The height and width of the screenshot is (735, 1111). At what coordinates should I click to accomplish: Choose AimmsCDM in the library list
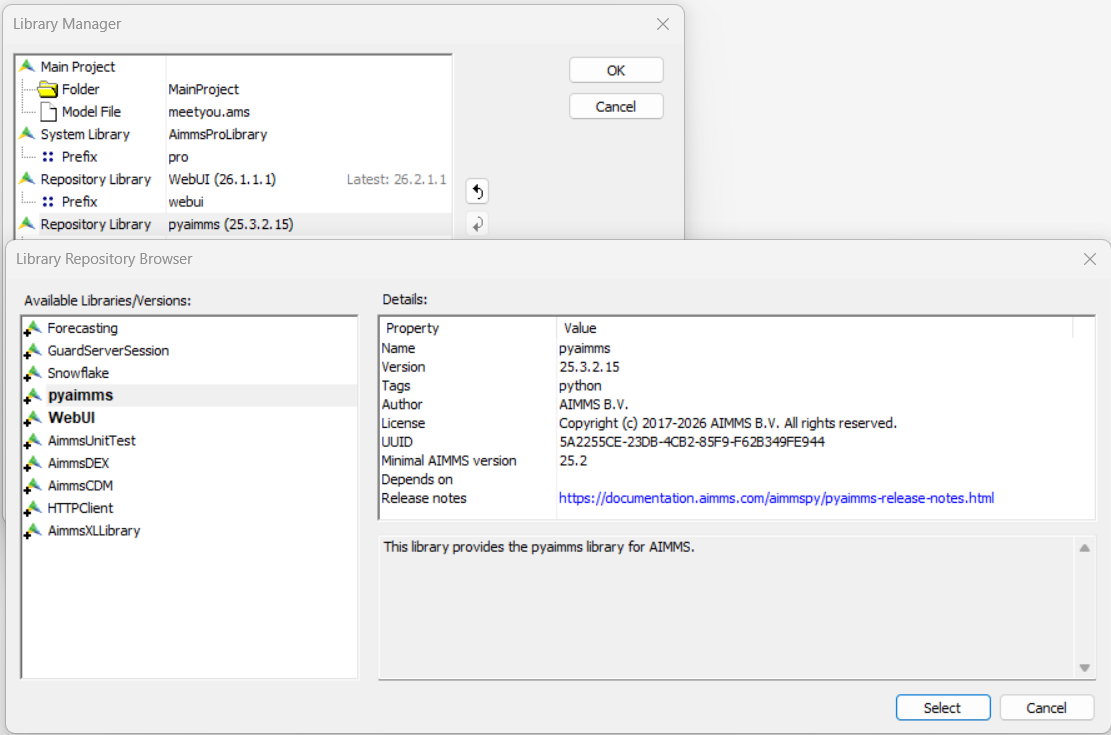[79, 486]
